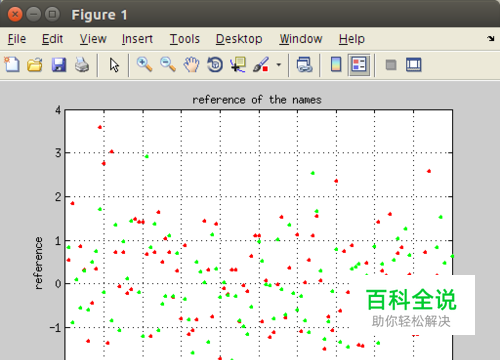Open the Insert menu
This screenshot has width=500, height=360.
[137, 39]
